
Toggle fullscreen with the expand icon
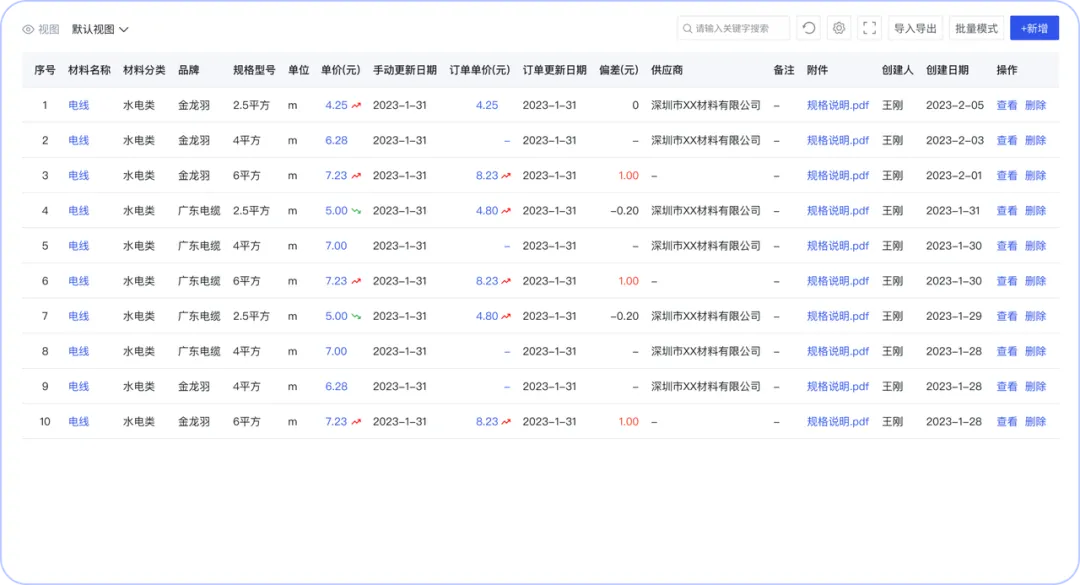869,28
